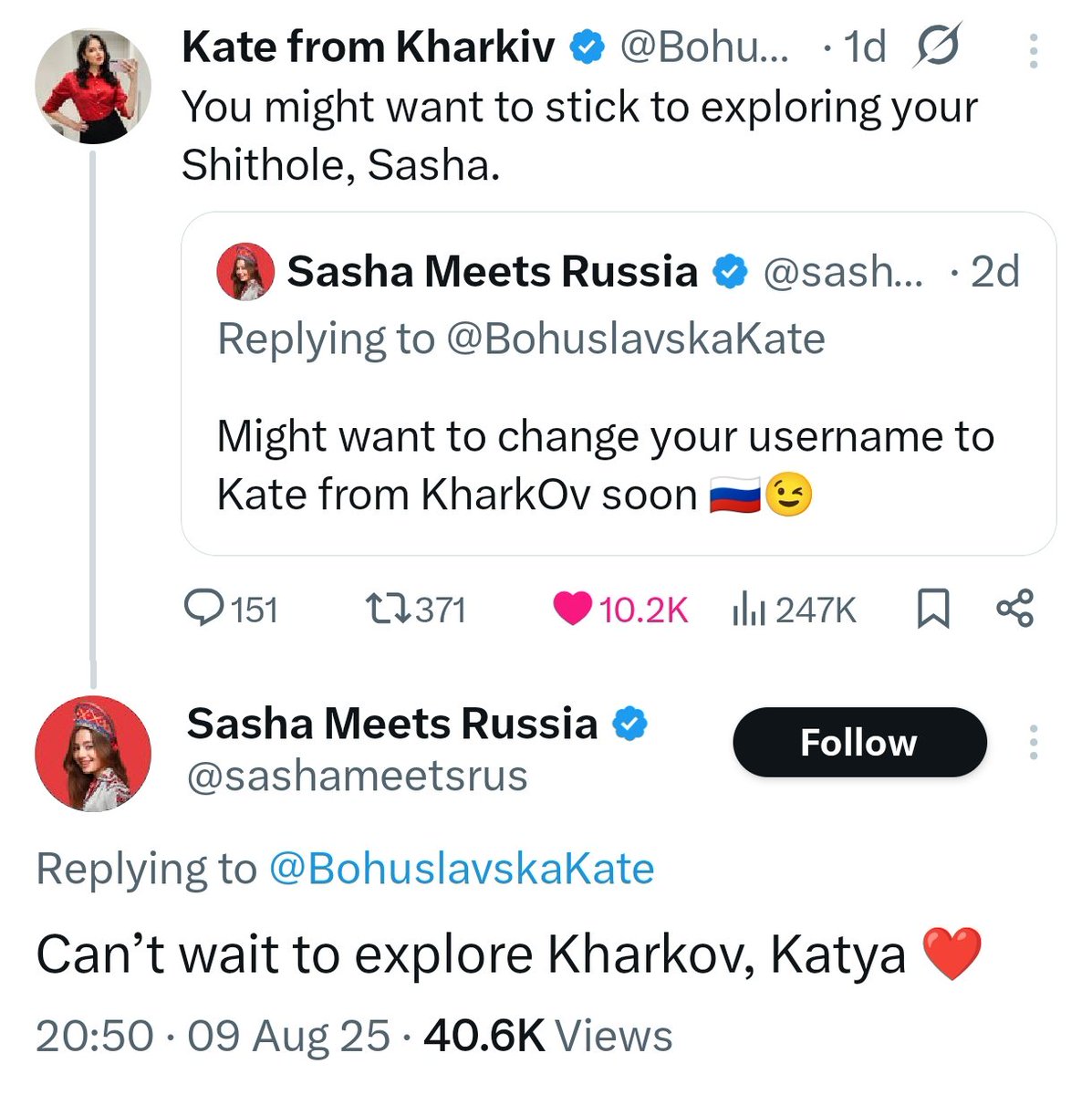This screenshot has height=1095, width=1092.
Task: Follow Sasha Meets Russia
Action: coord(858,743)
